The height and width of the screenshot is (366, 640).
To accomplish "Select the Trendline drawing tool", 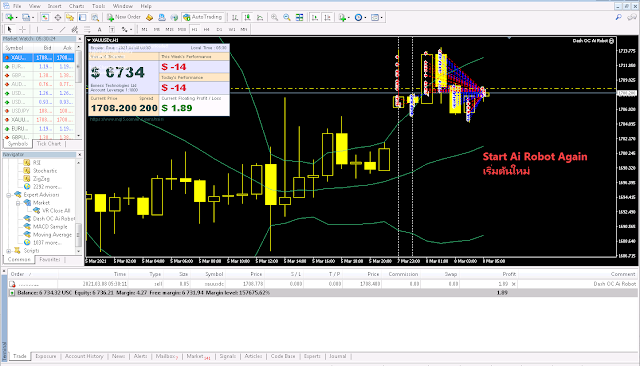I will pos(62,29).
